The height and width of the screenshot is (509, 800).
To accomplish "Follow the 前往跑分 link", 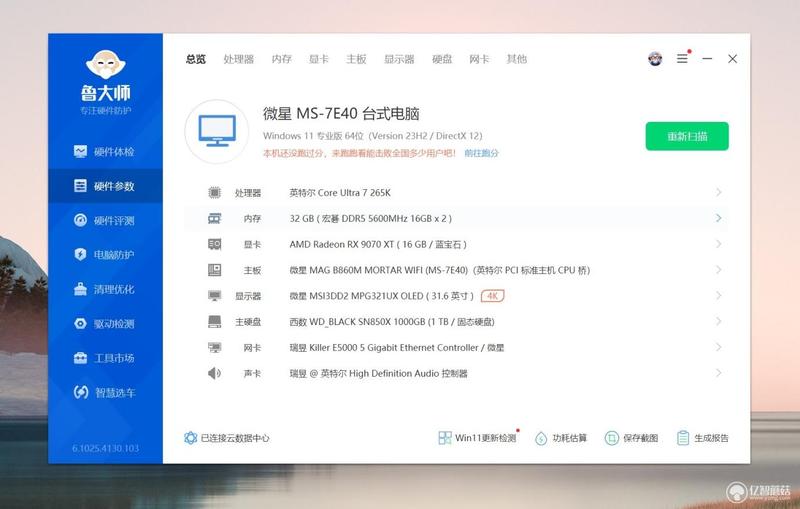I will [x=481, y=153].
